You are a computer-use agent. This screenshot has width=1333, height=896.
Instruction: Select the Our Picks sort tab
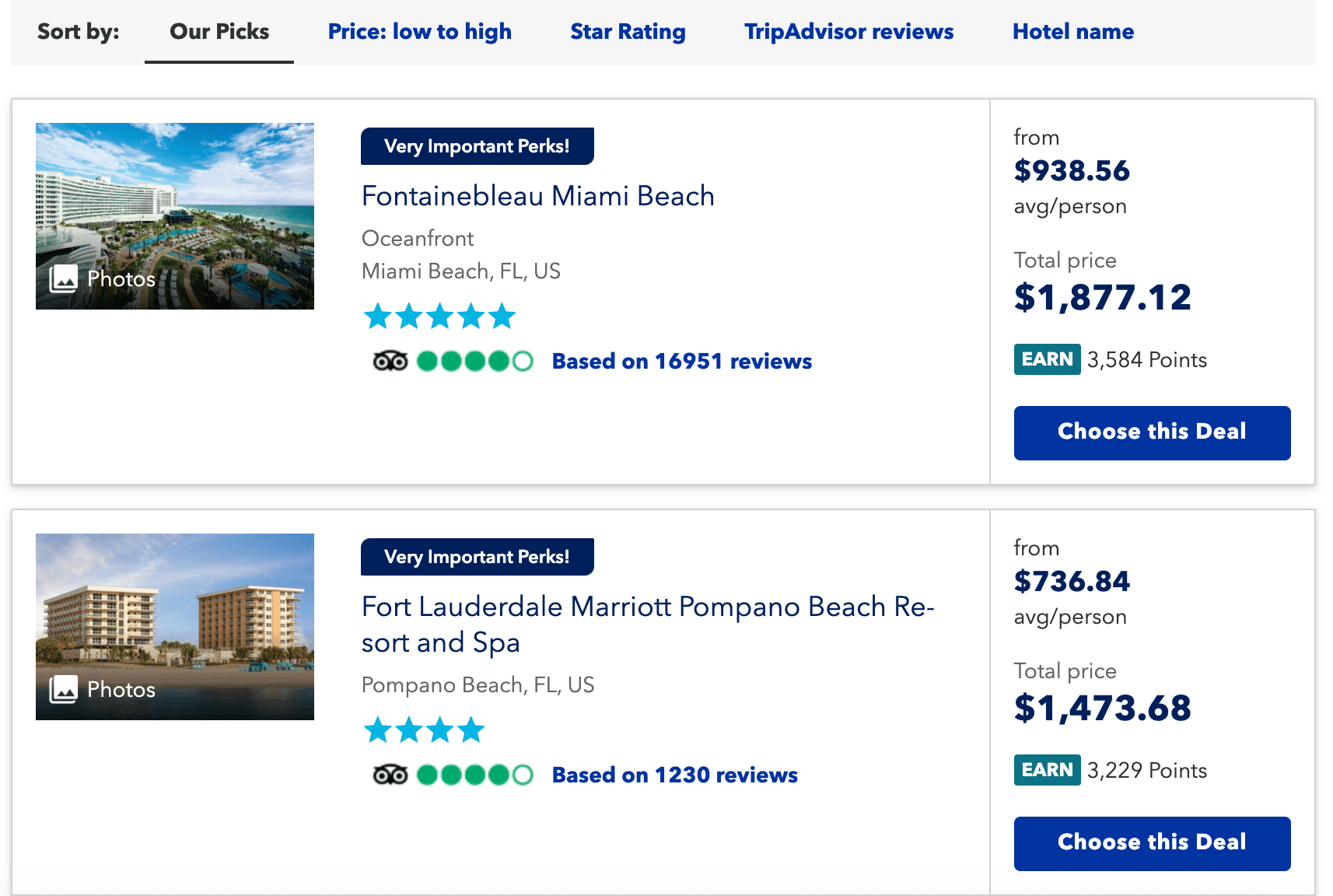(219, 32)
